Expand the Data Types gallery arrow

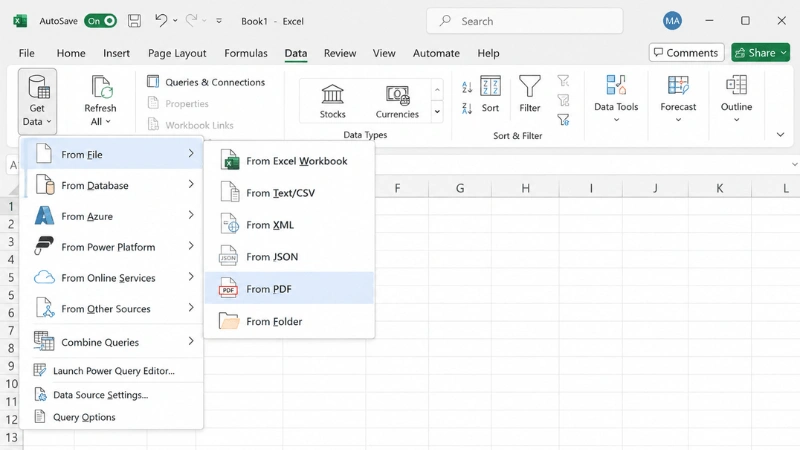point(437,112)
